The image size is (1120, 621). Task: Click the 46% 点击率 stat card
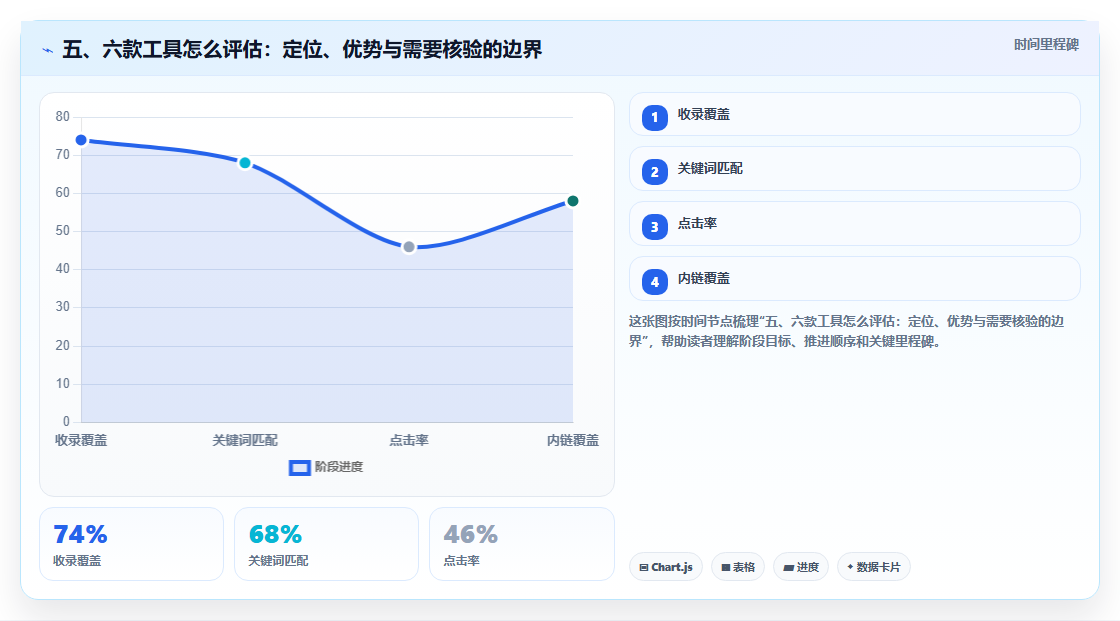[x=521, y=544]
